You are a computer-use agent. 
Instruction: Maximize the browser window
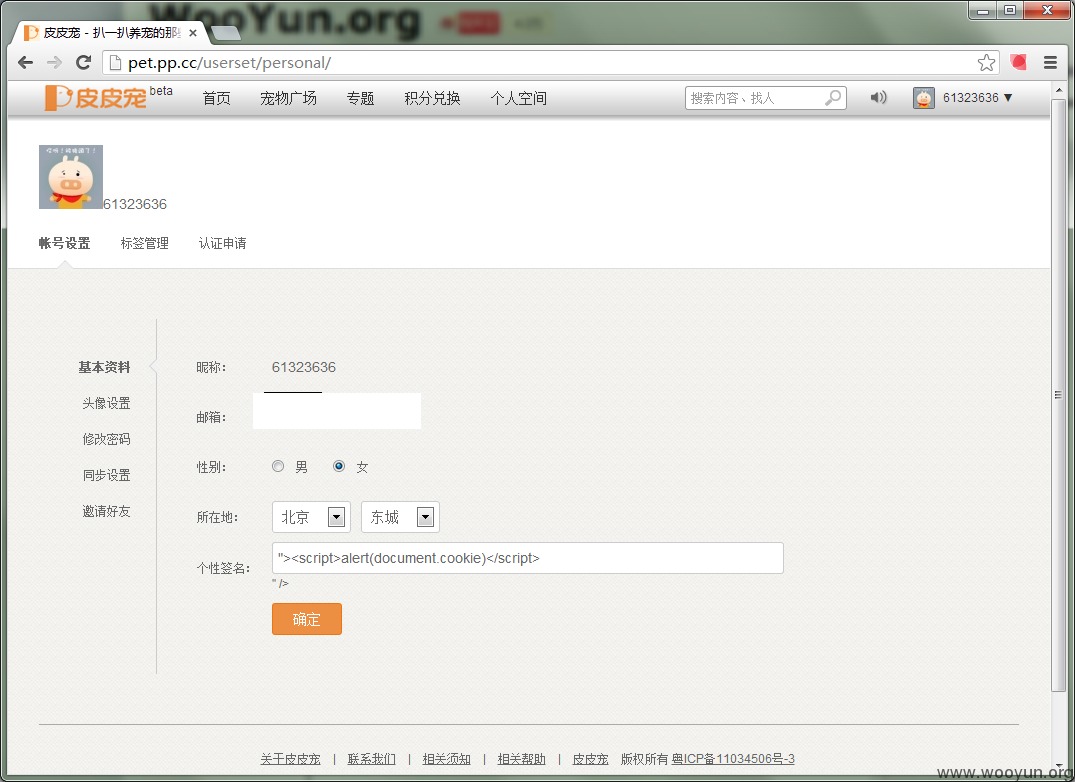click(1010, 10)
